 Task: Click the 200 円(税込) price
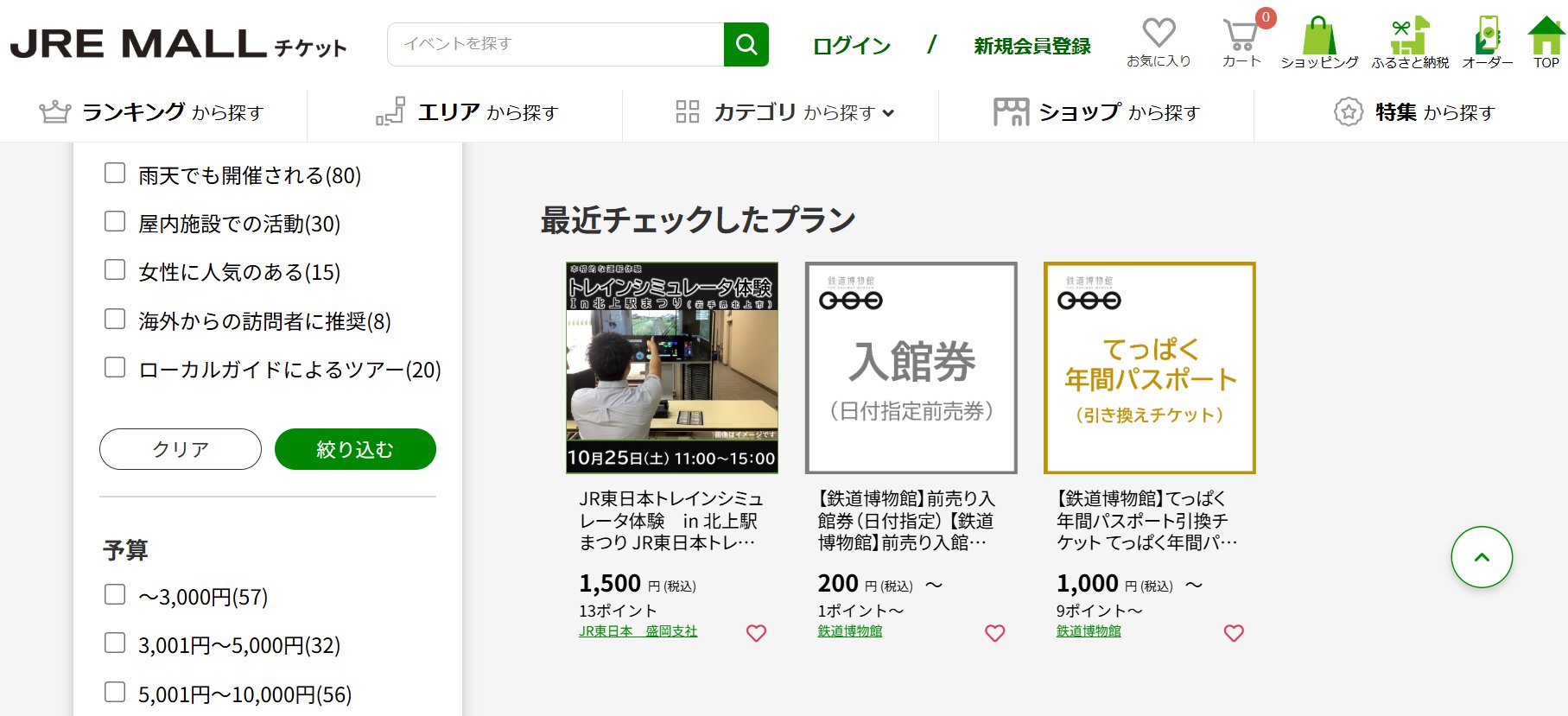865,584
